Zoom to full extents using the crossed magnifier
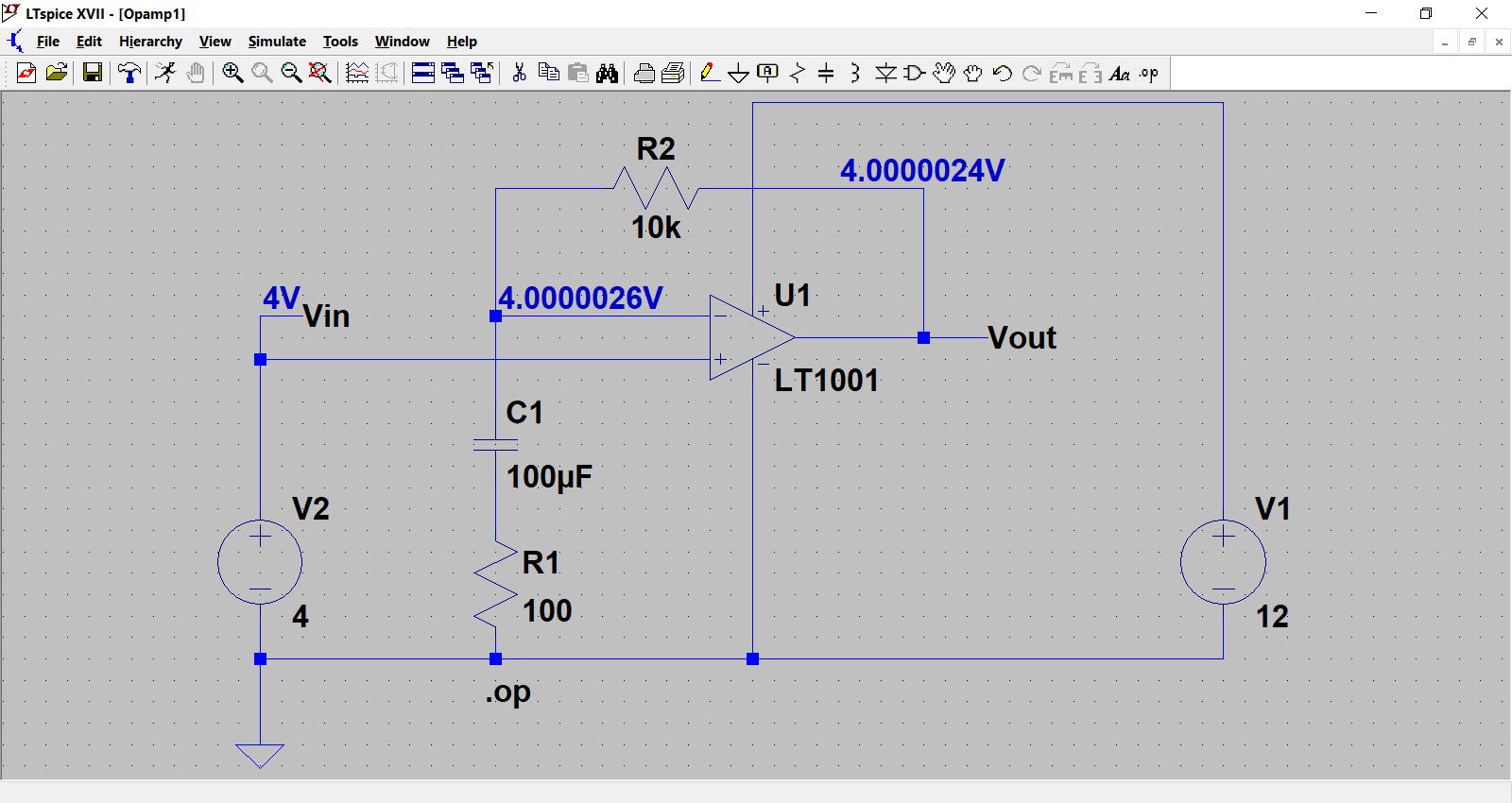The height and width of the screenshot is (803, 1512). click(x=320, y=73)
